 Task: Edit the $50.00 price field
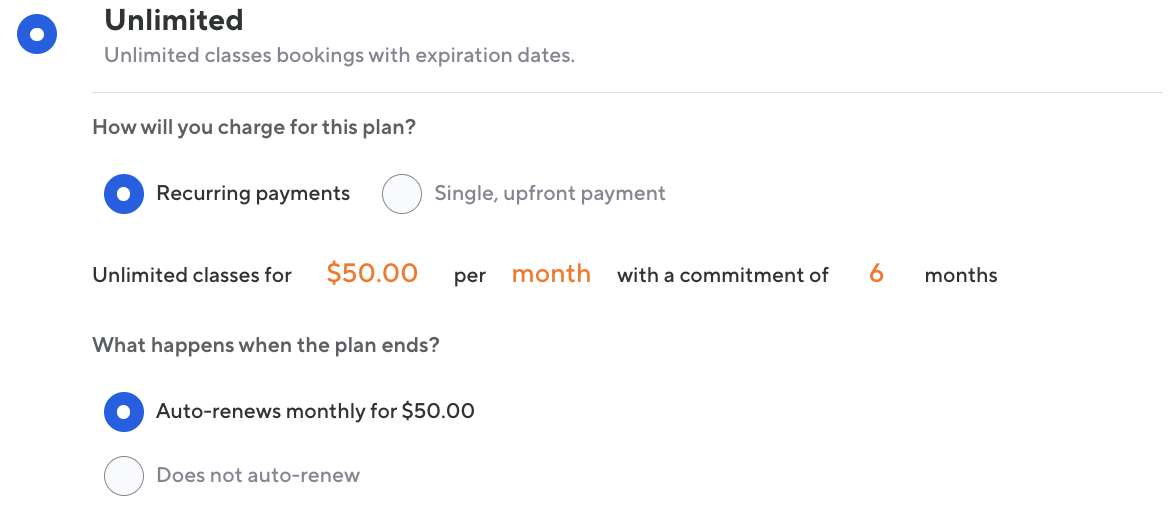(372, 274)
